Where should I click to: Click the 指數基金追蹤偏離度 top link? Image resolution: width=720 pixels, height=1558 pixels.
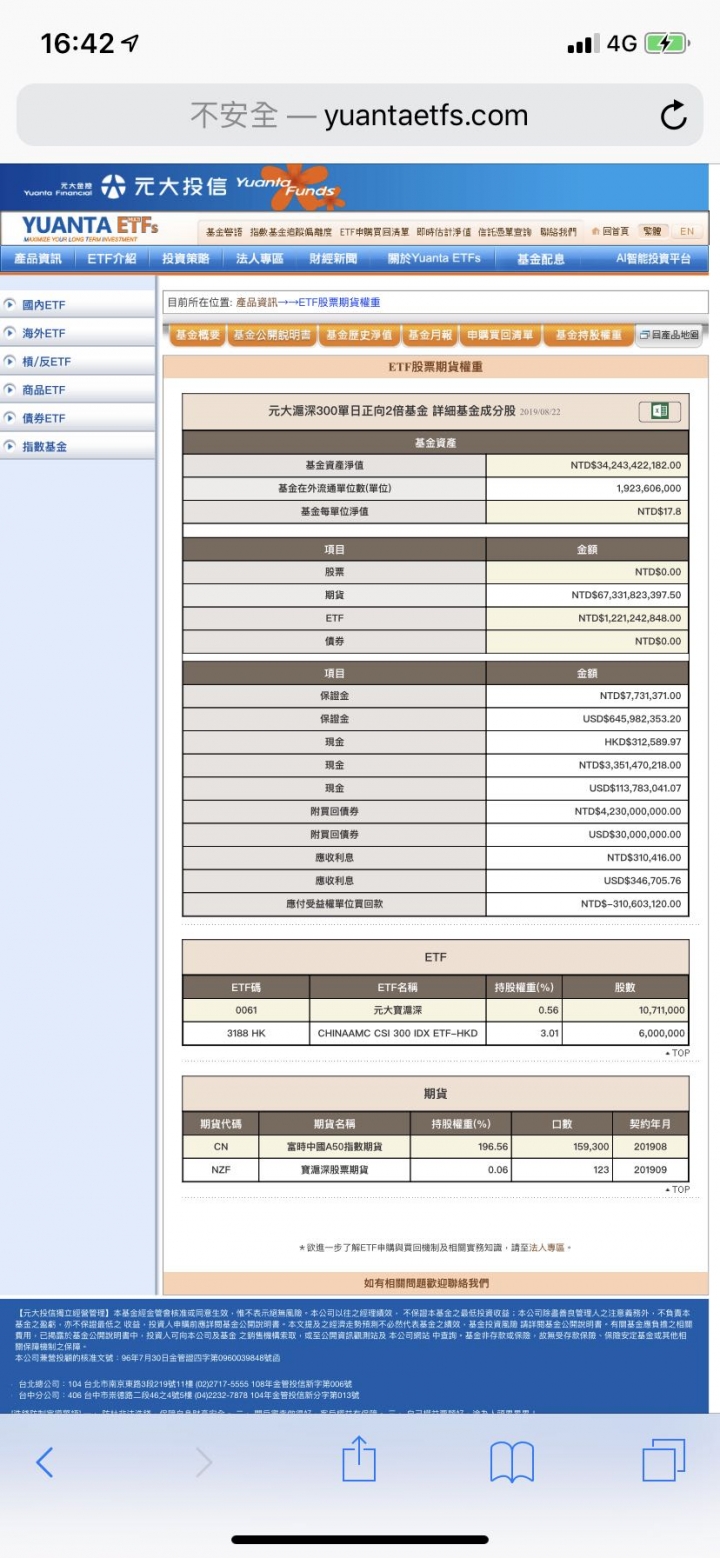click(x=292, y=232)
